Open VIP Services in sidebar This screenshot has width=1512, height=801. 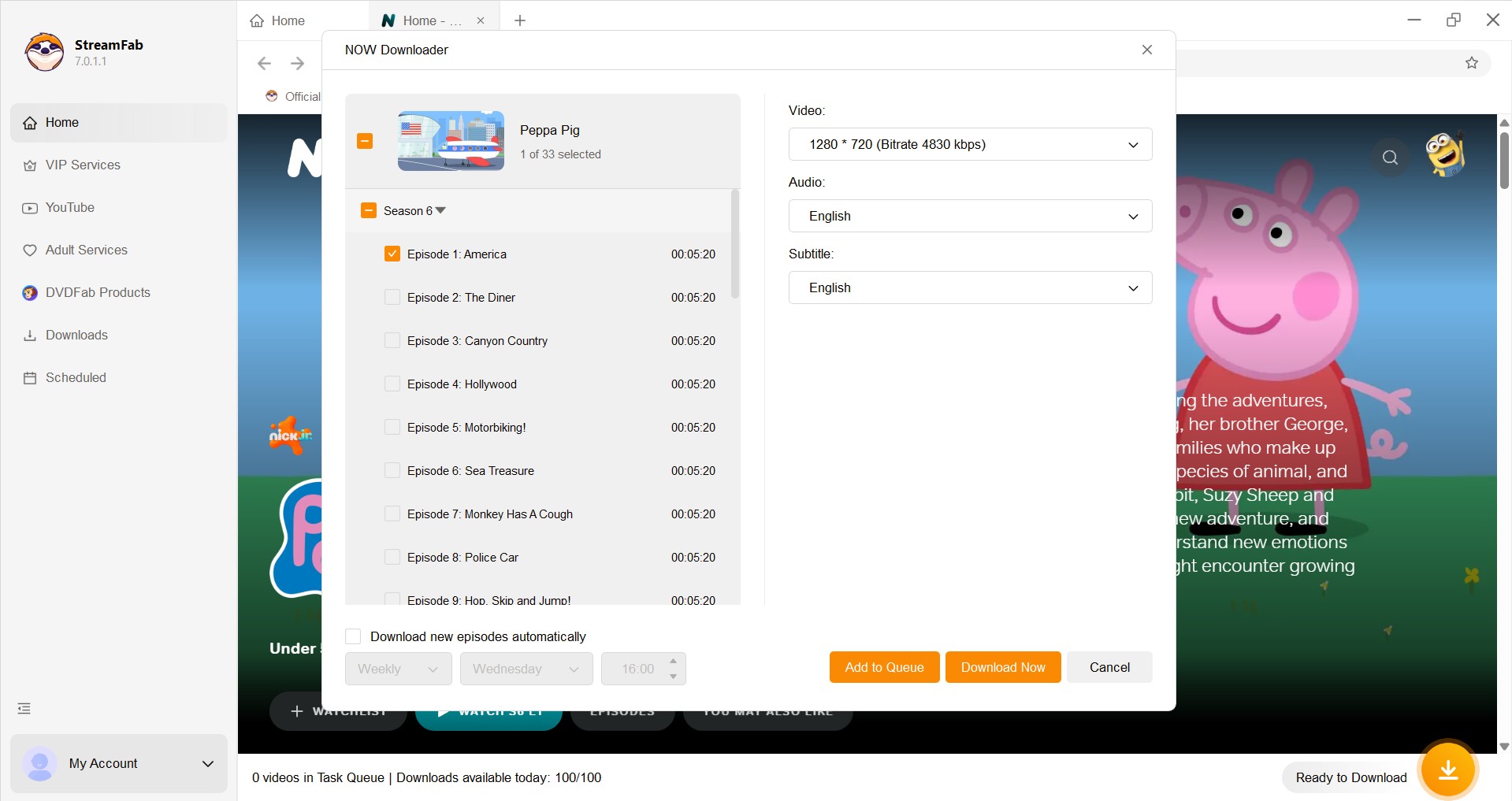pyautogui.click(x=83, y=165)
